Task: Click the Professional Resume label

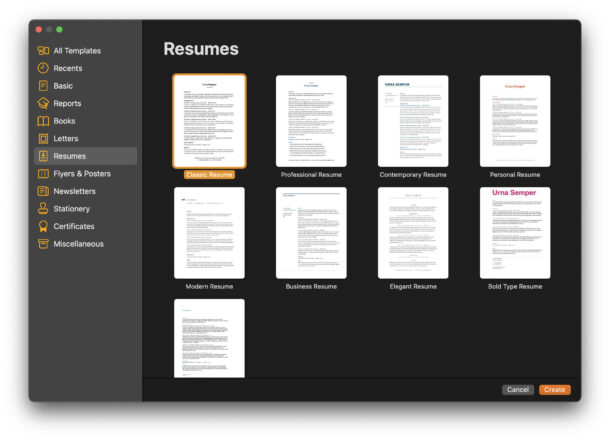Action: (x=311, y=175)
